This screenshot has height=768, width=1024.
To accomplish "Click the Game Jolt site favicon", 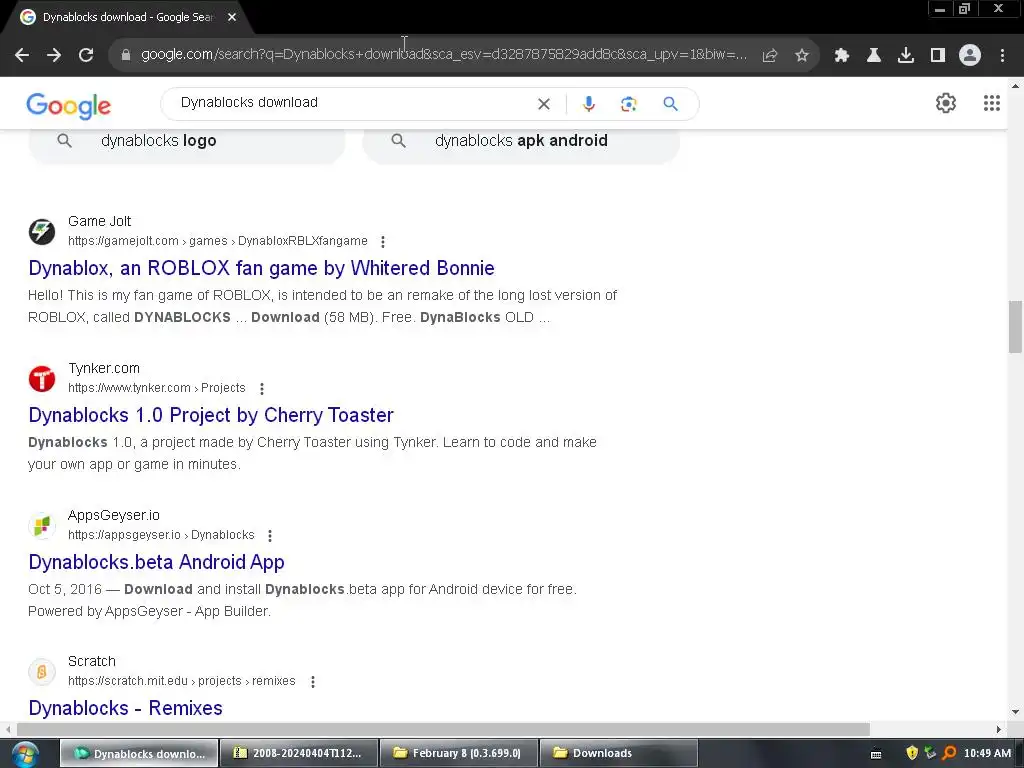I will (42, 232).
